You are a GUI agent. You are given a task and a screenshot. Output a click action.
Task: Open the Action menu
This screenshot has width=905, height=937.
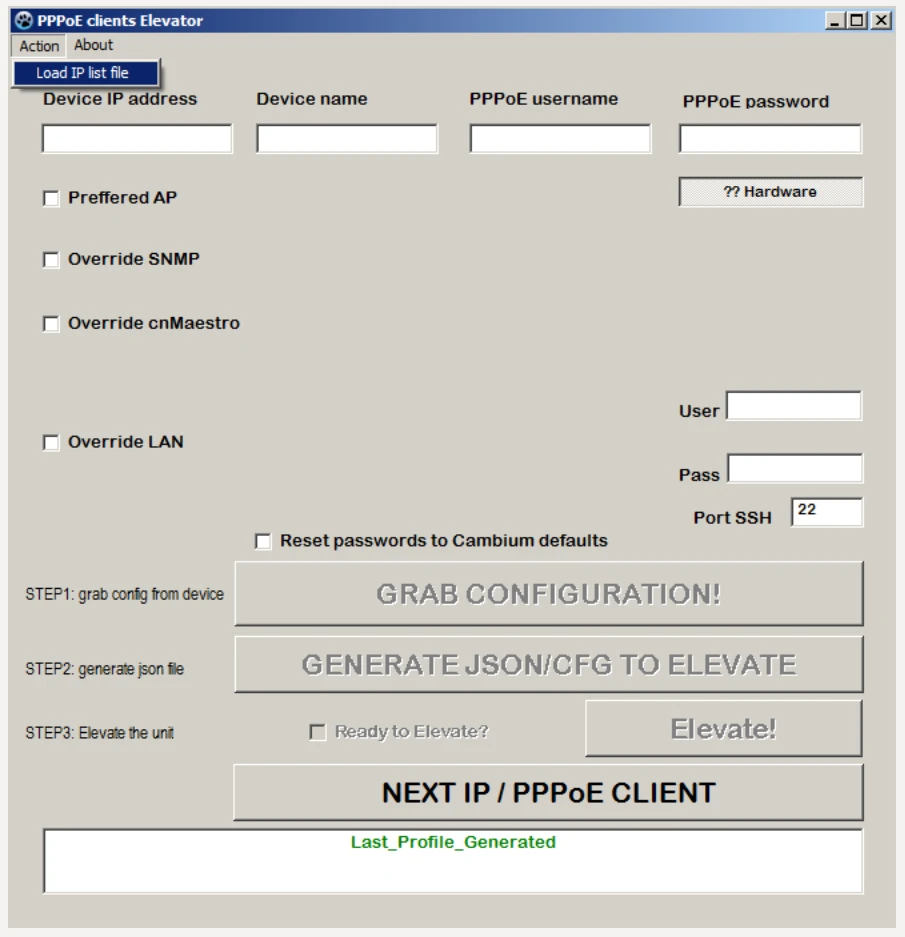(x=39, y=46)
